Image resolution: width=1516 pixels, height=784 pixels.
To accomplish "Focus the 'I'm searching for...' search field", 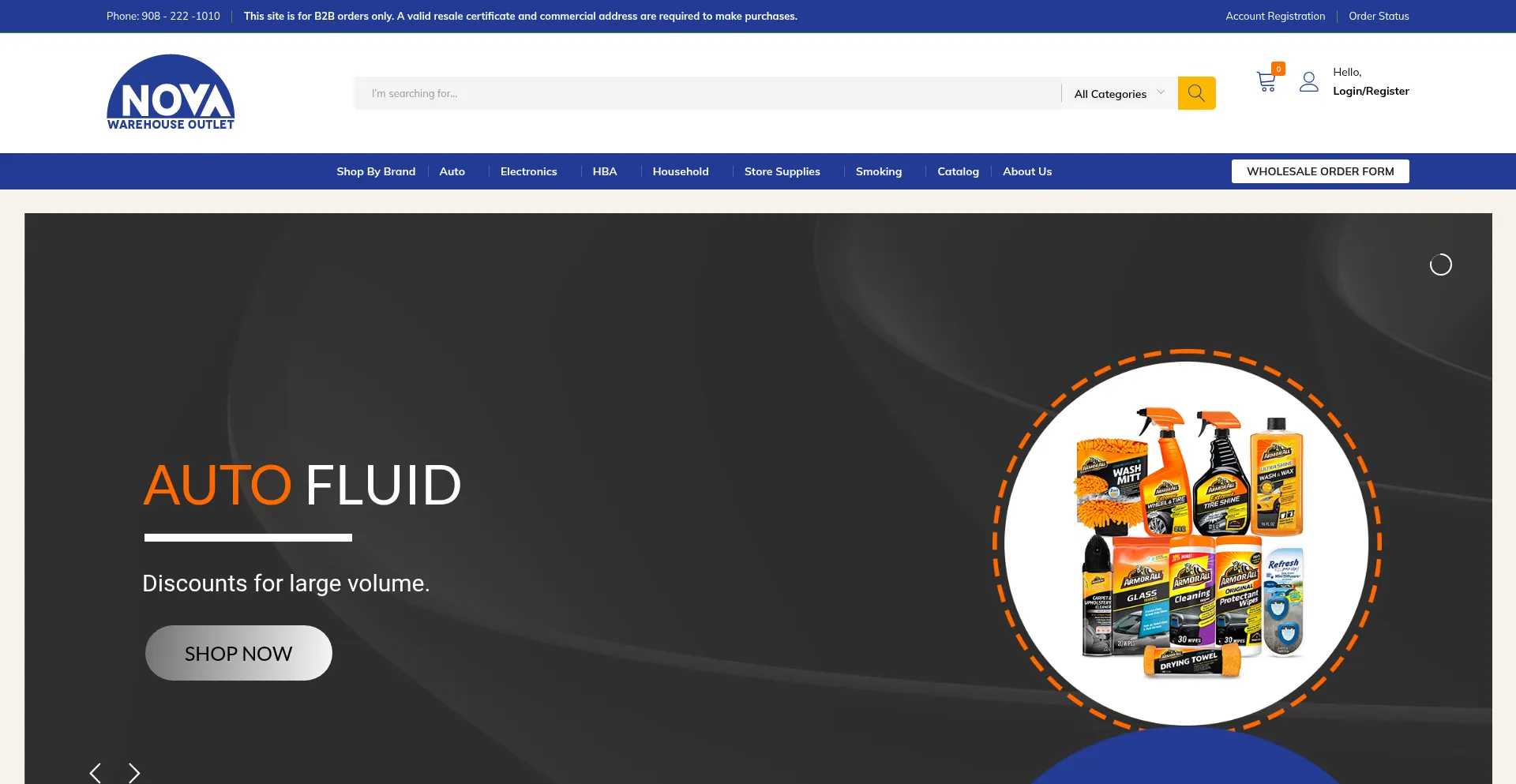I will [707, 93].
